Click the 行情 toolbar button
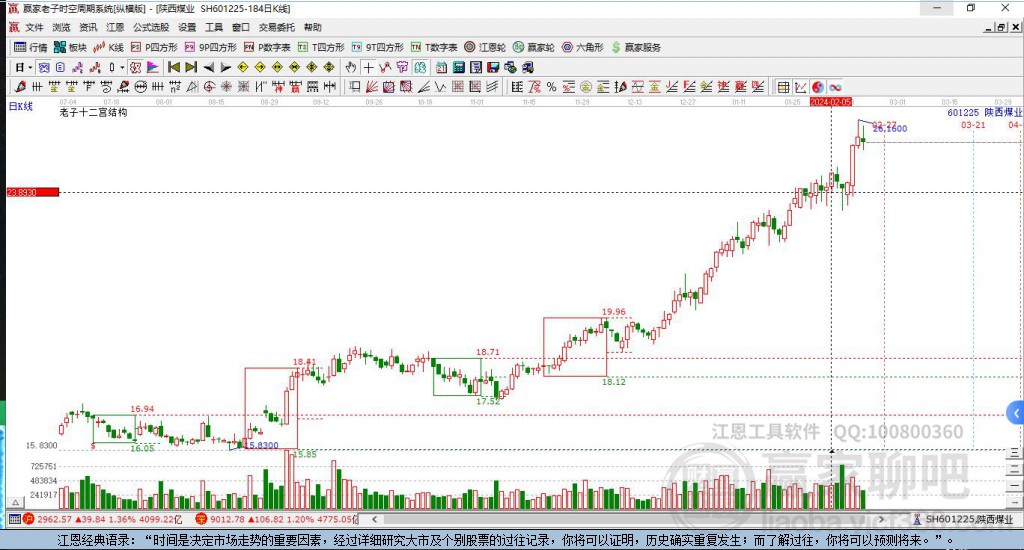Screen dimensions: 1024x550 [31, 47]
